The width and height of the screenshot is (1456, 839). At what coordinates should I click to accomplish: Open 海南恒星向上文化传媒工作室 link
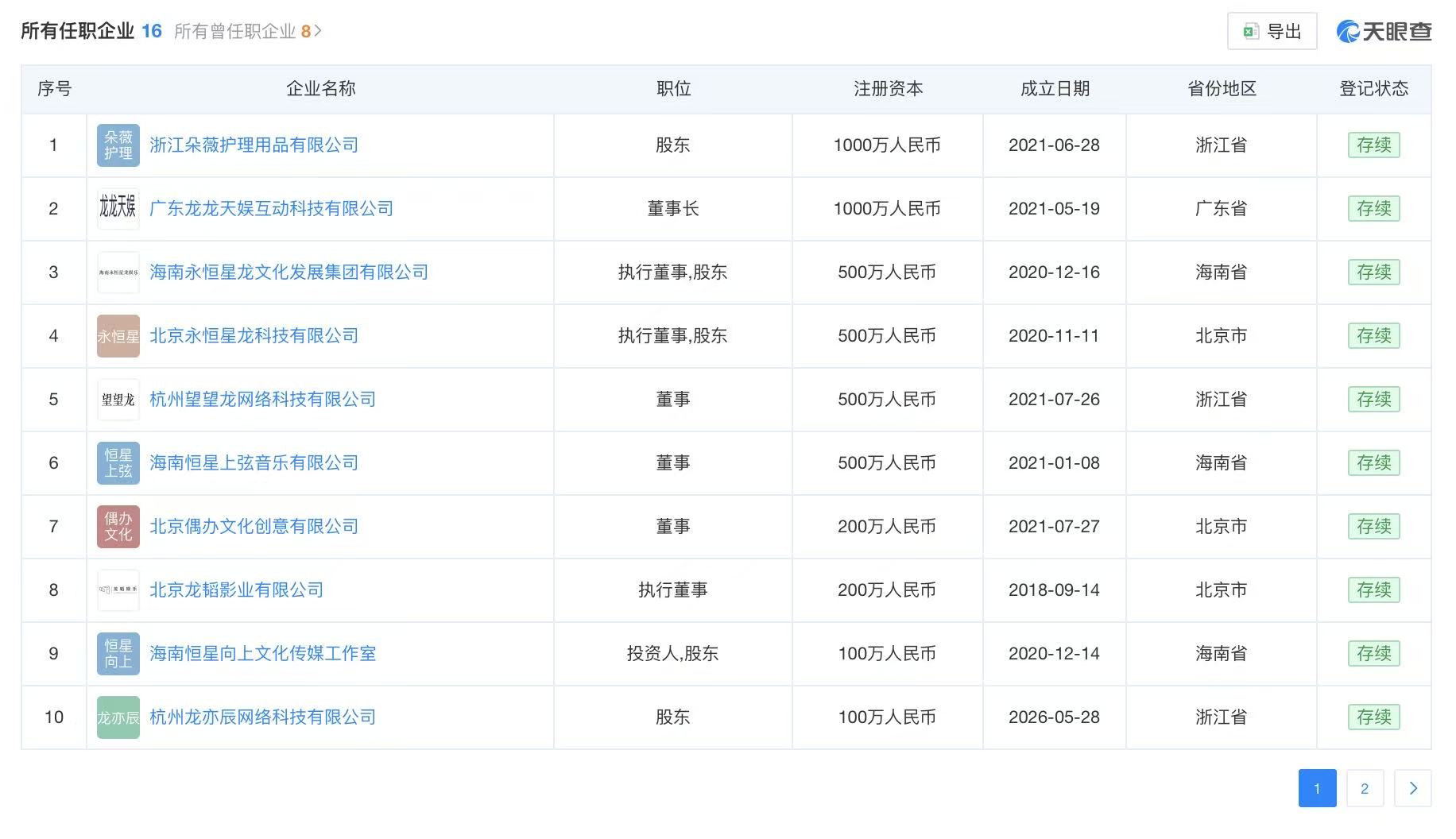pyautogui.click(x=262, y=654)
